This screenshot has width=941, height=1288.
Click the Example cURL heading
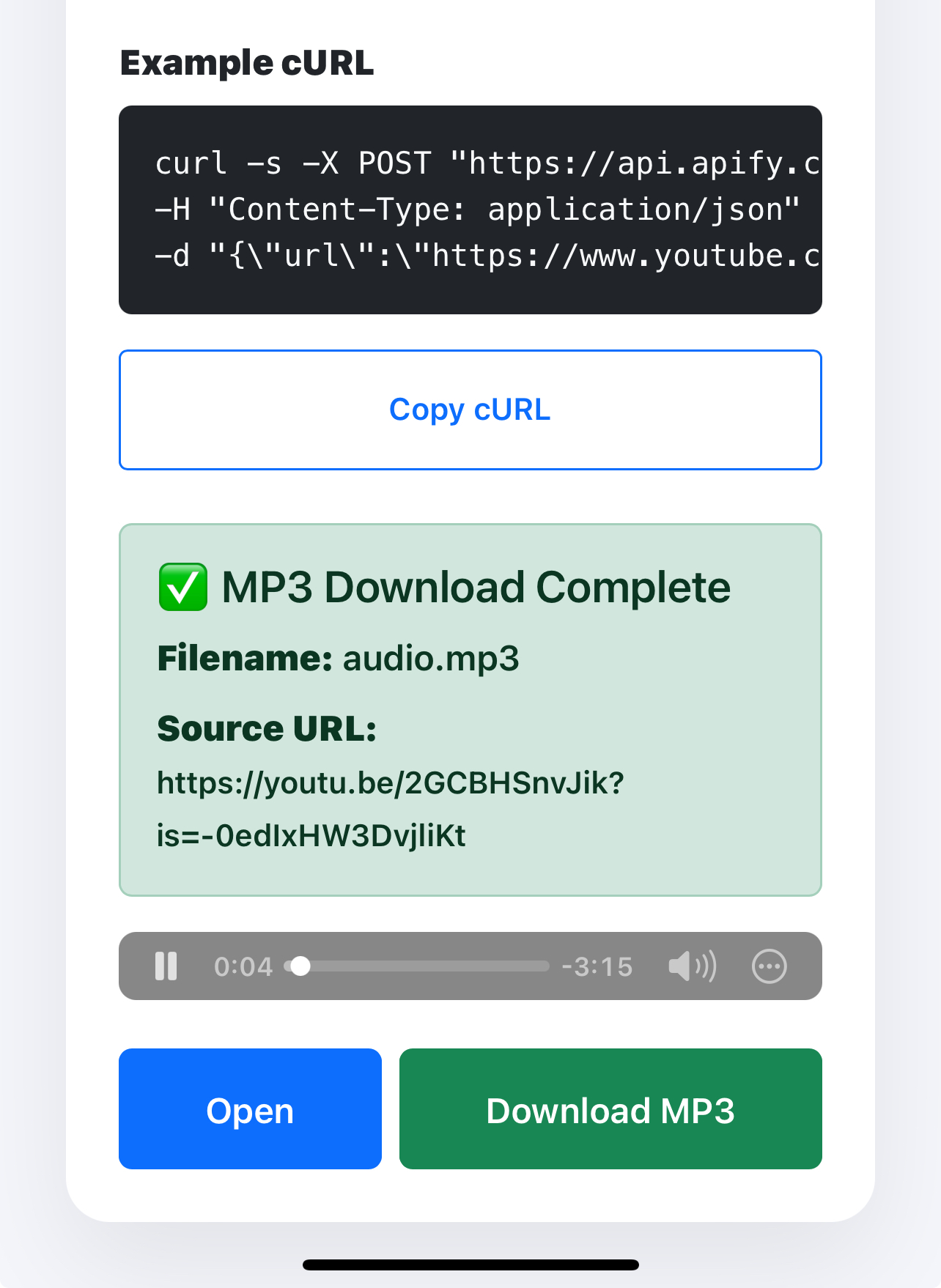coord(247,63)
